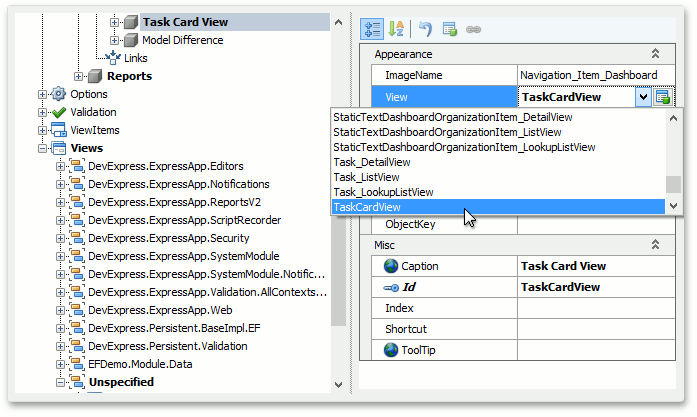Collapse the Unspecified node
697x417 pixels.
click(60, 382)
